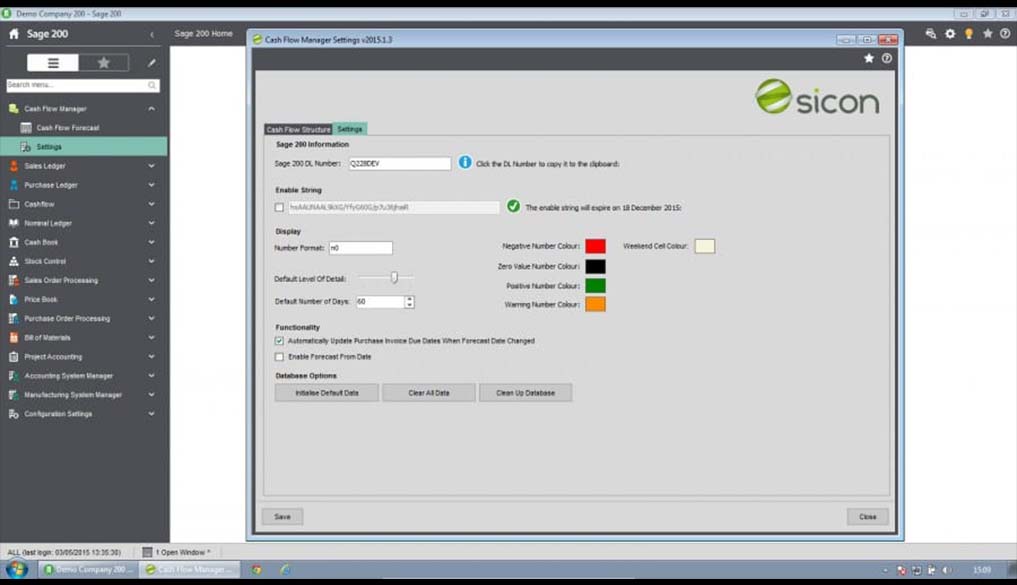Switch sidebar to menu list view

(x=53, y=63)
